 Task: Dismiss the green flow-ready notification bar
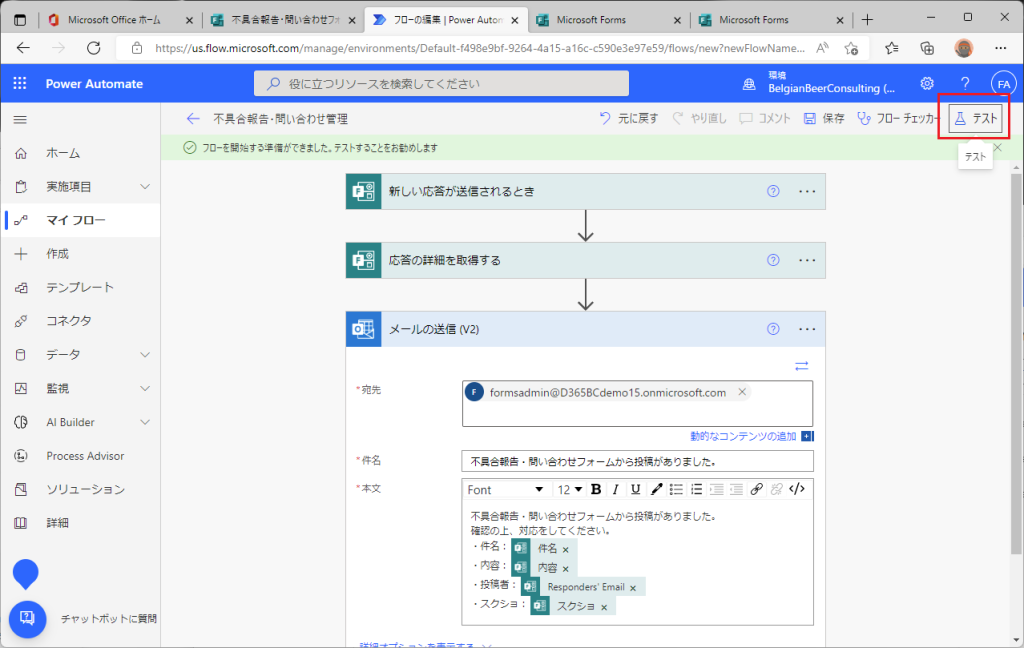coord(997,148)
